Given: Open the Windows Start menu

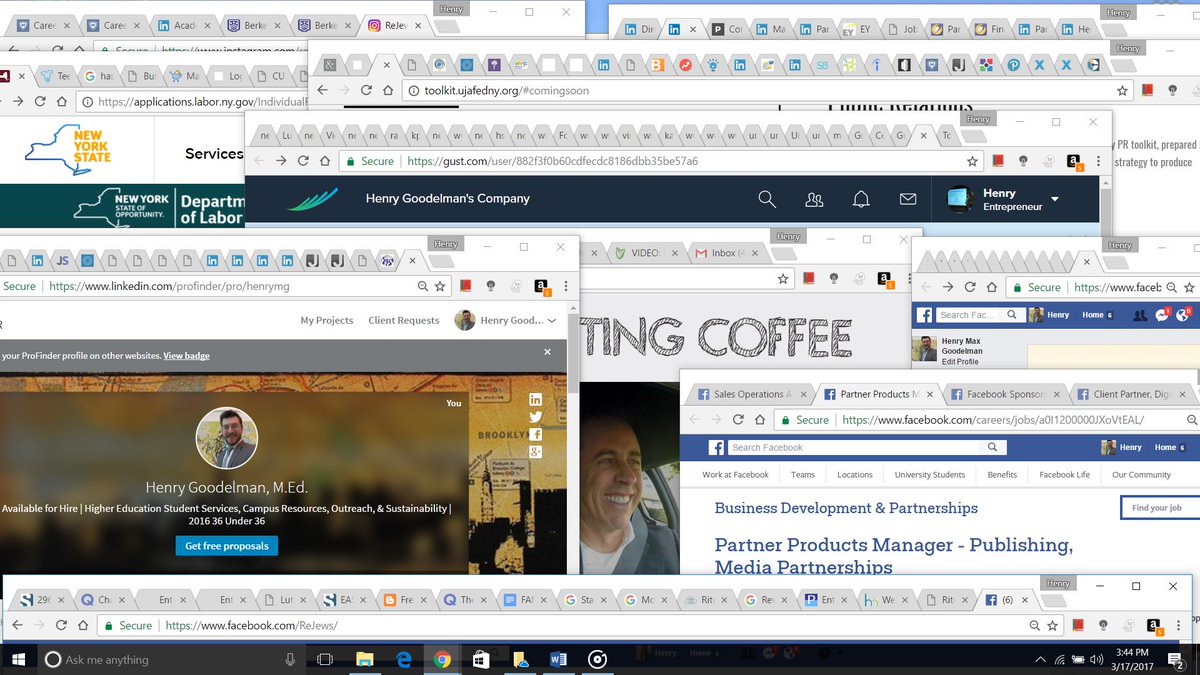Looking at the screenshot, I should click(18, 659).
